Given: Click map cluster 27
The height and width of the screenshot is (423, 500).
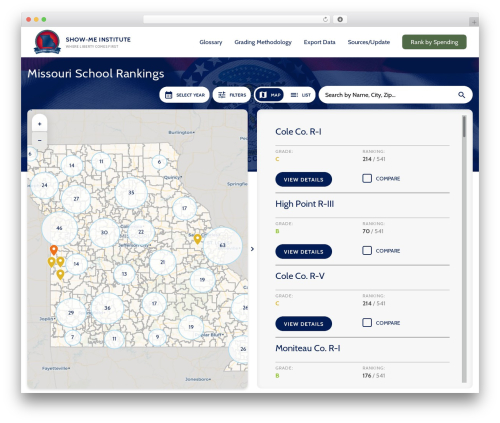Looking at the screenshot, I should point(76,199).
